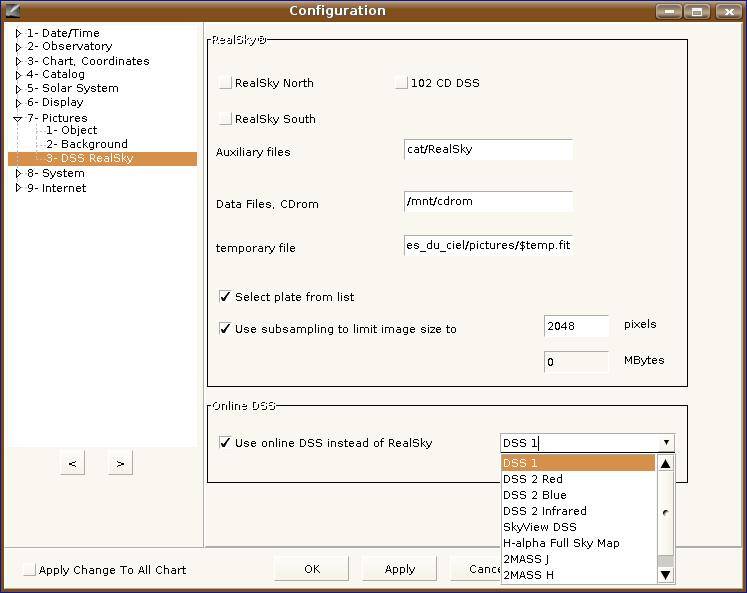Enable the RealSky South checkbox
Viewport: 747px width, 593px height.
(x=225, y=118)
